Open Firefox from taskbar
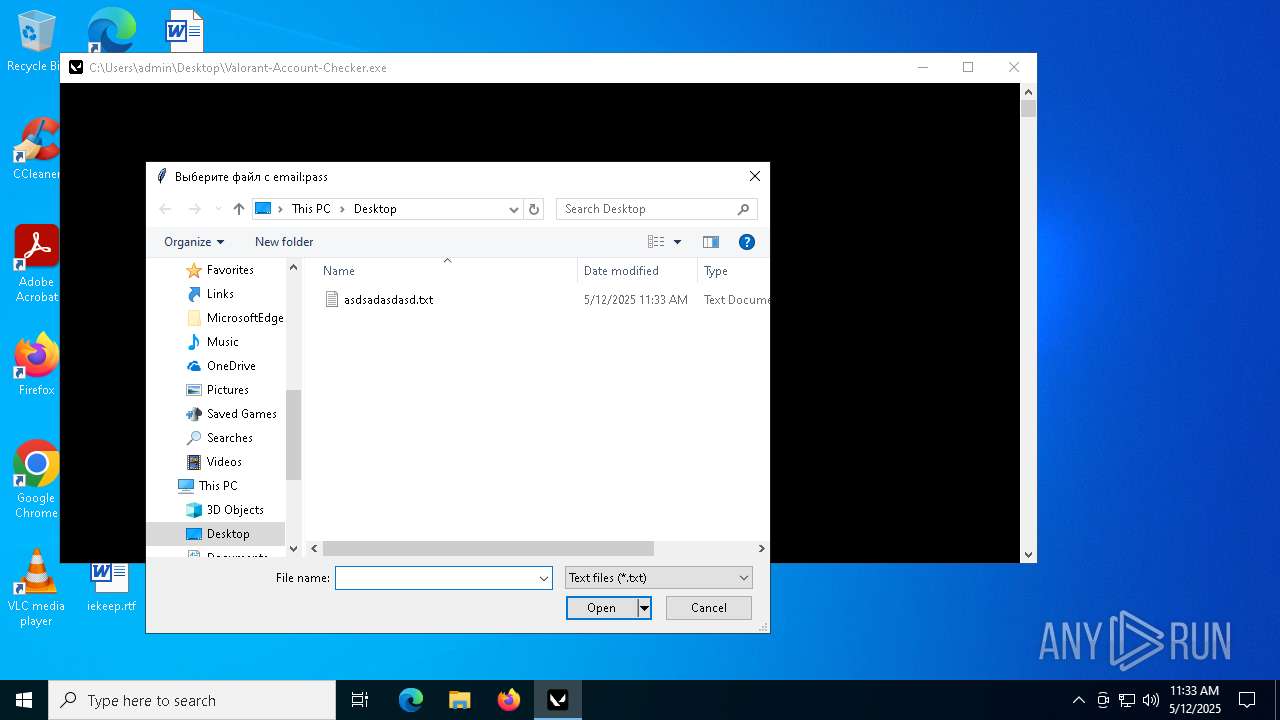The image size is (1280, 720). tap(509, 700)
